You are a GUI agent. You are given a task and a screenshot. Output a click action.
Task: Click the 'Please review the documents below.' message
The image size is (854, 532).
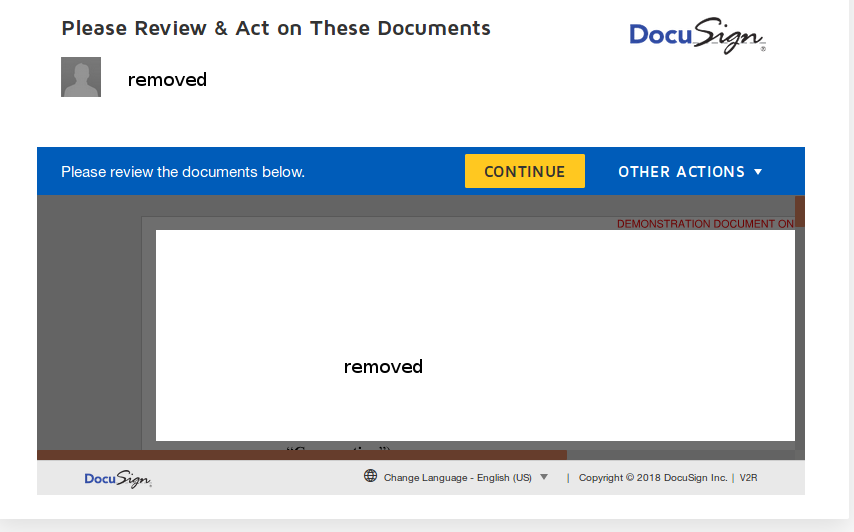pyautogui.click(x=183, y=172)
